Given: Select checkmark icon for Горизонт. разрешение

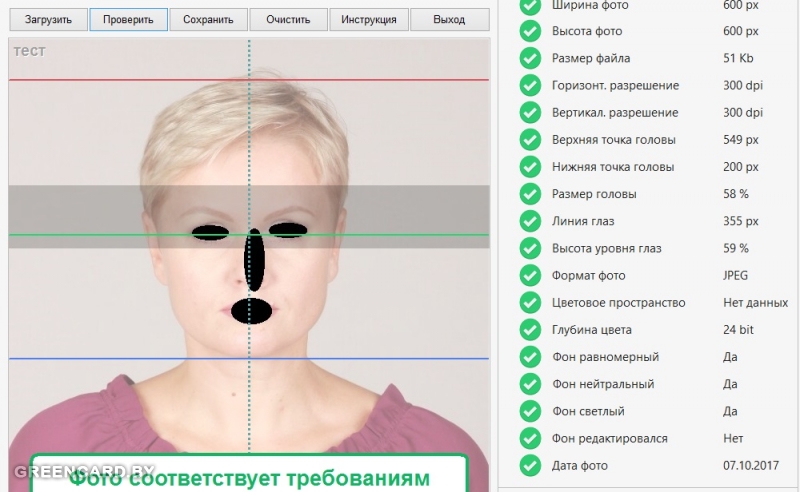Looking at the screenshot, I should click(x=530, y=85).
